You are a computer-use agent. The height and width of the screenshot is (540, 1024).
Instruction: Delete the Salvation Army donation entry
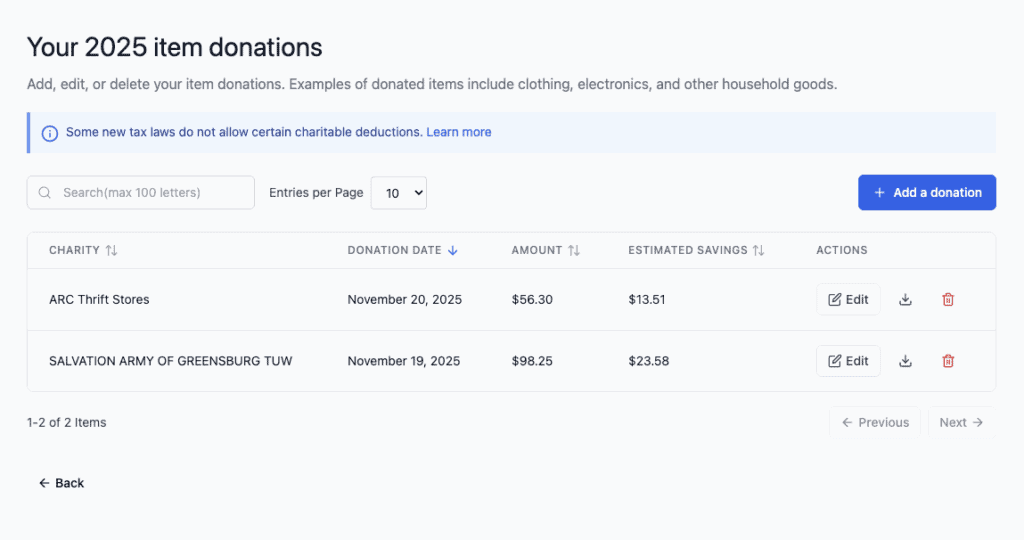pyautogui.click(x=948, y=361)
